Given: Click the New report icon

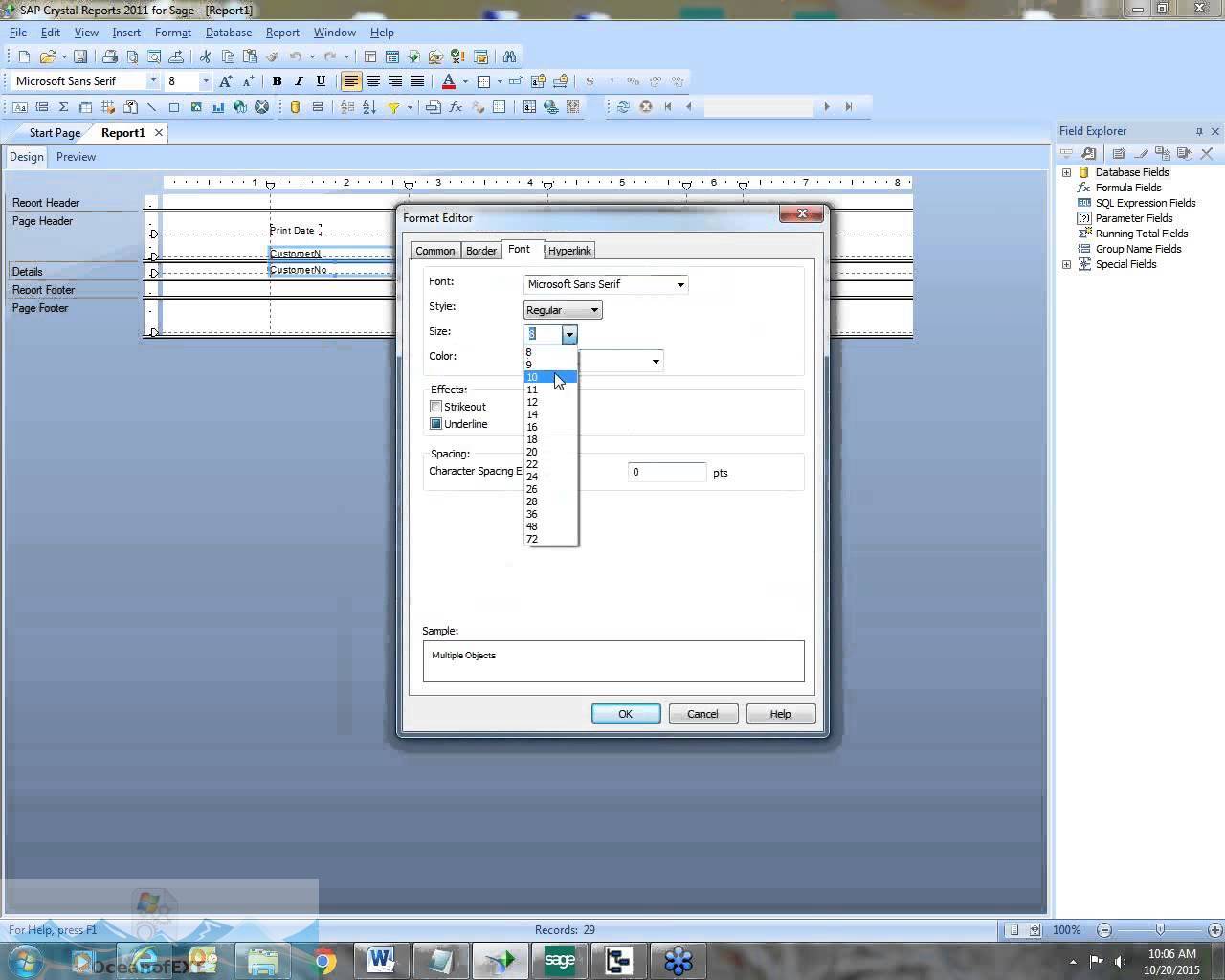Looking at the screenshot, I should 24,56.
